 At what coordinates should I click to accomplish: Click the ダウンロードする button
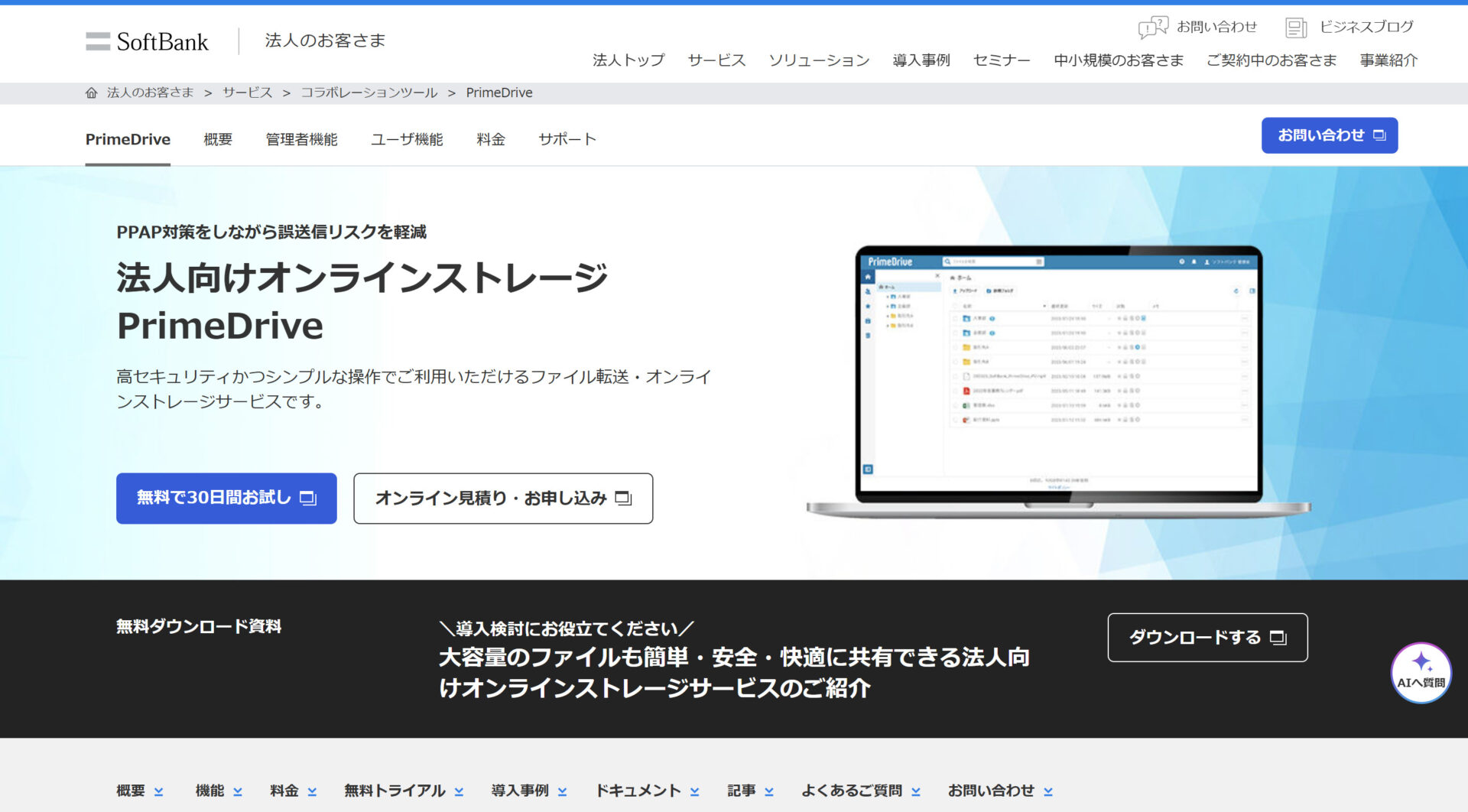(1207, 637)
